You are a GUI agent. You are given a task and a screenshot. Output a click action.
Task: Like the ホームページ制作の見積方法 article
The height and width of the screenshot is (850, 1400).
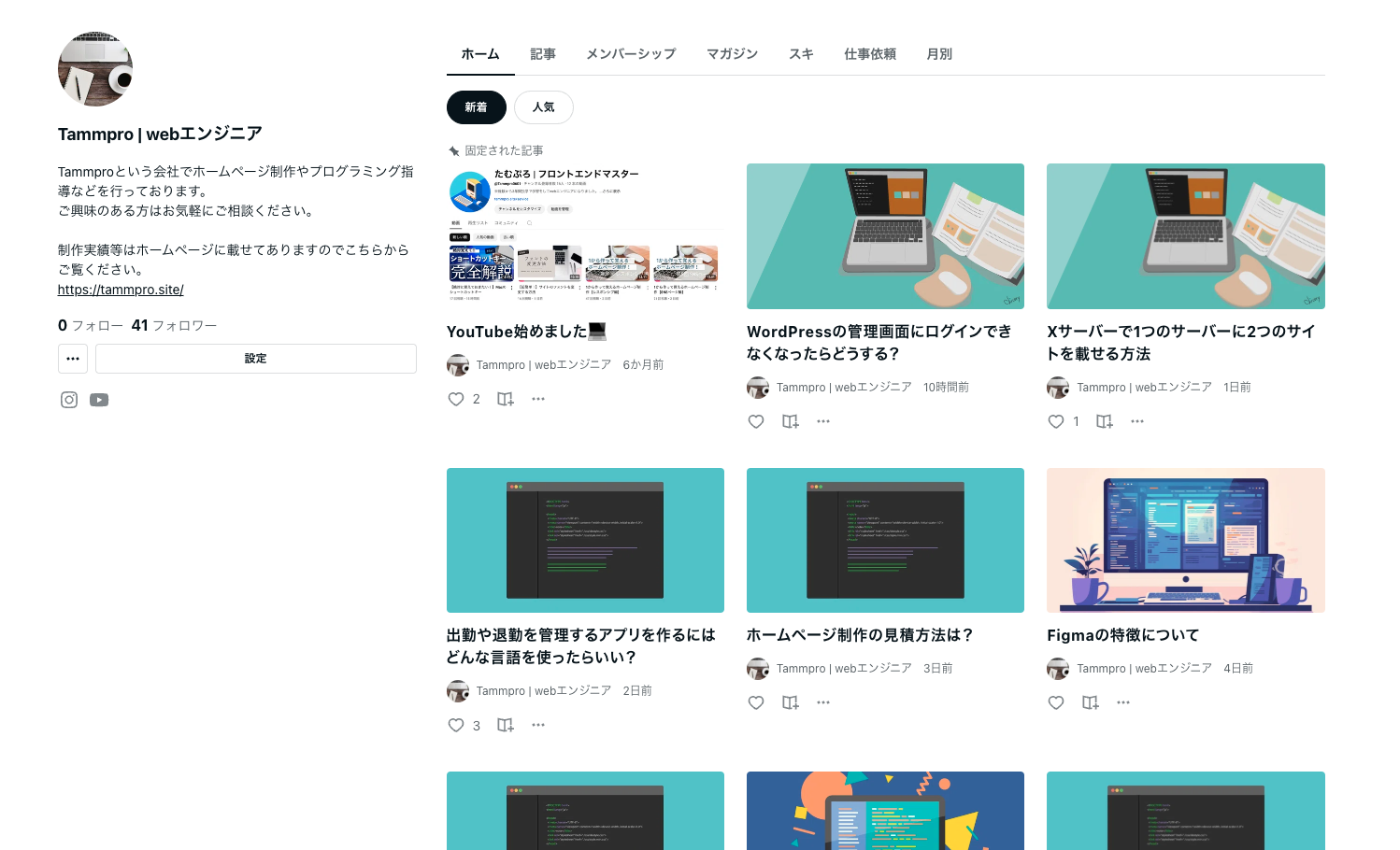756,702
